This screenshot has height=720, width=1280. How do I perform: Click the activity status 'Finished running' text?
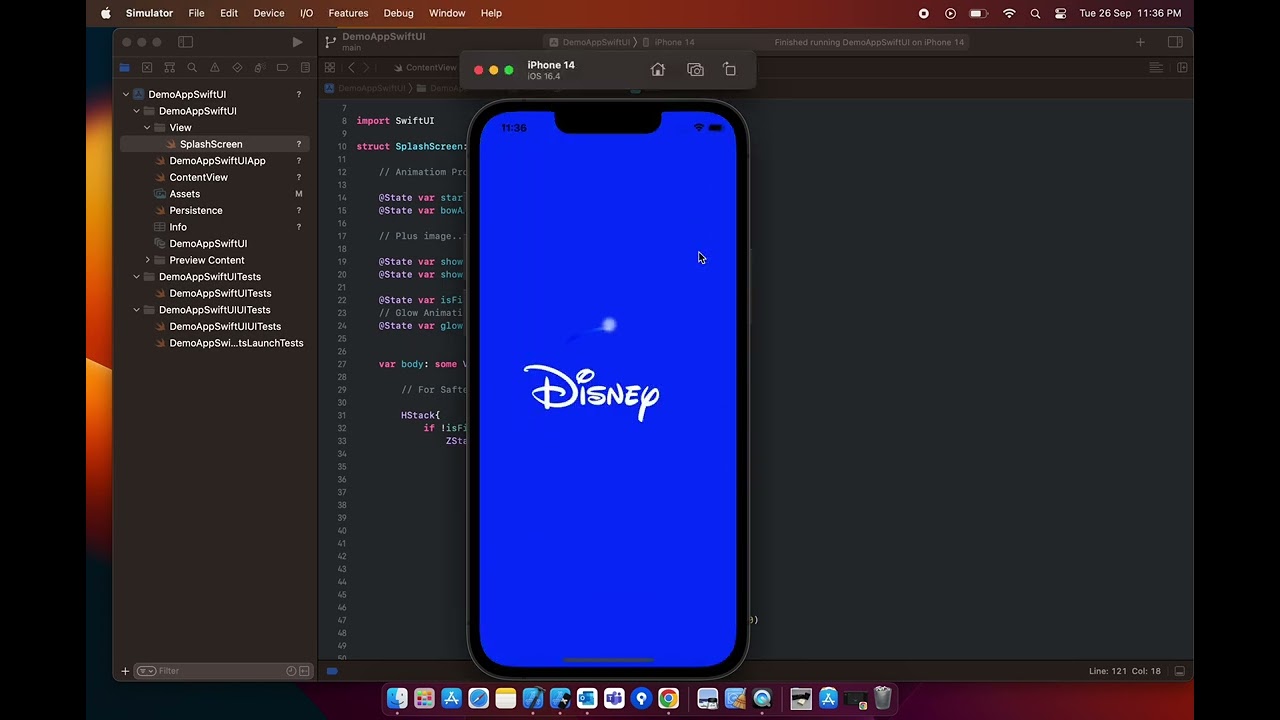click(869, 42)
